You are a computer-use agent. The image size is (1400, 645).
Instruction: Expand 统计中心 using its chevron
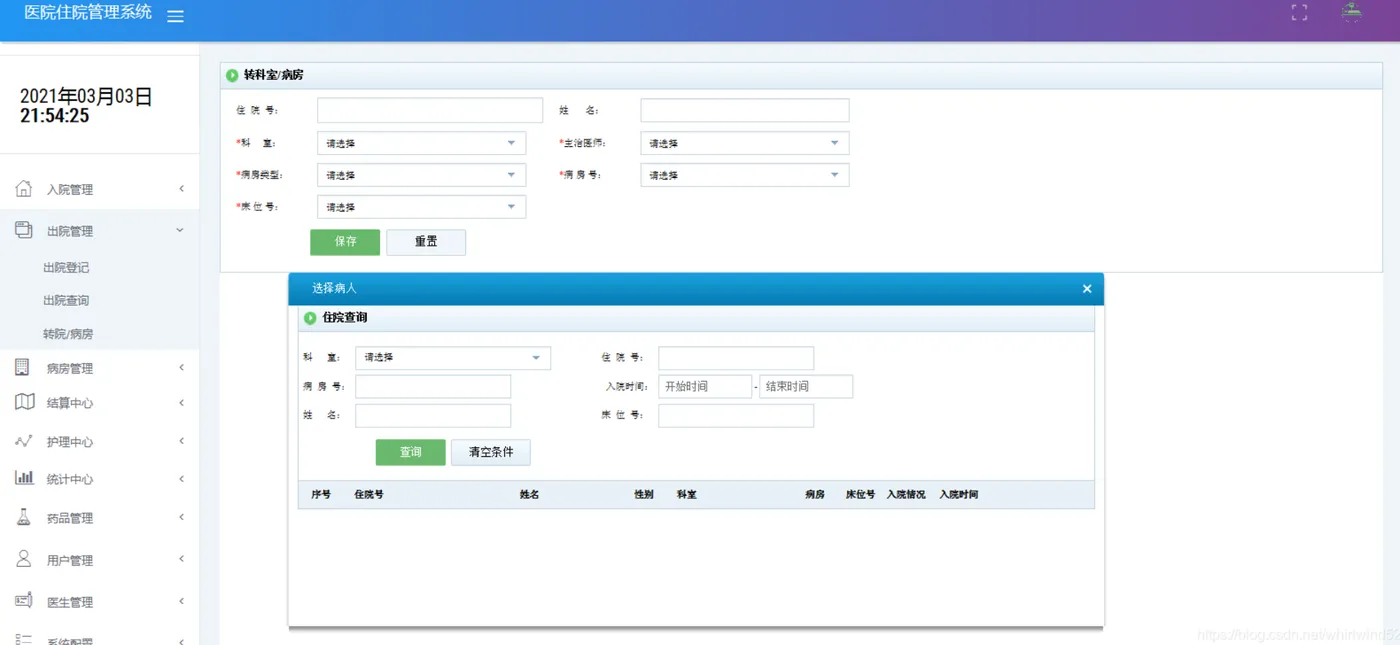point(181,479)
